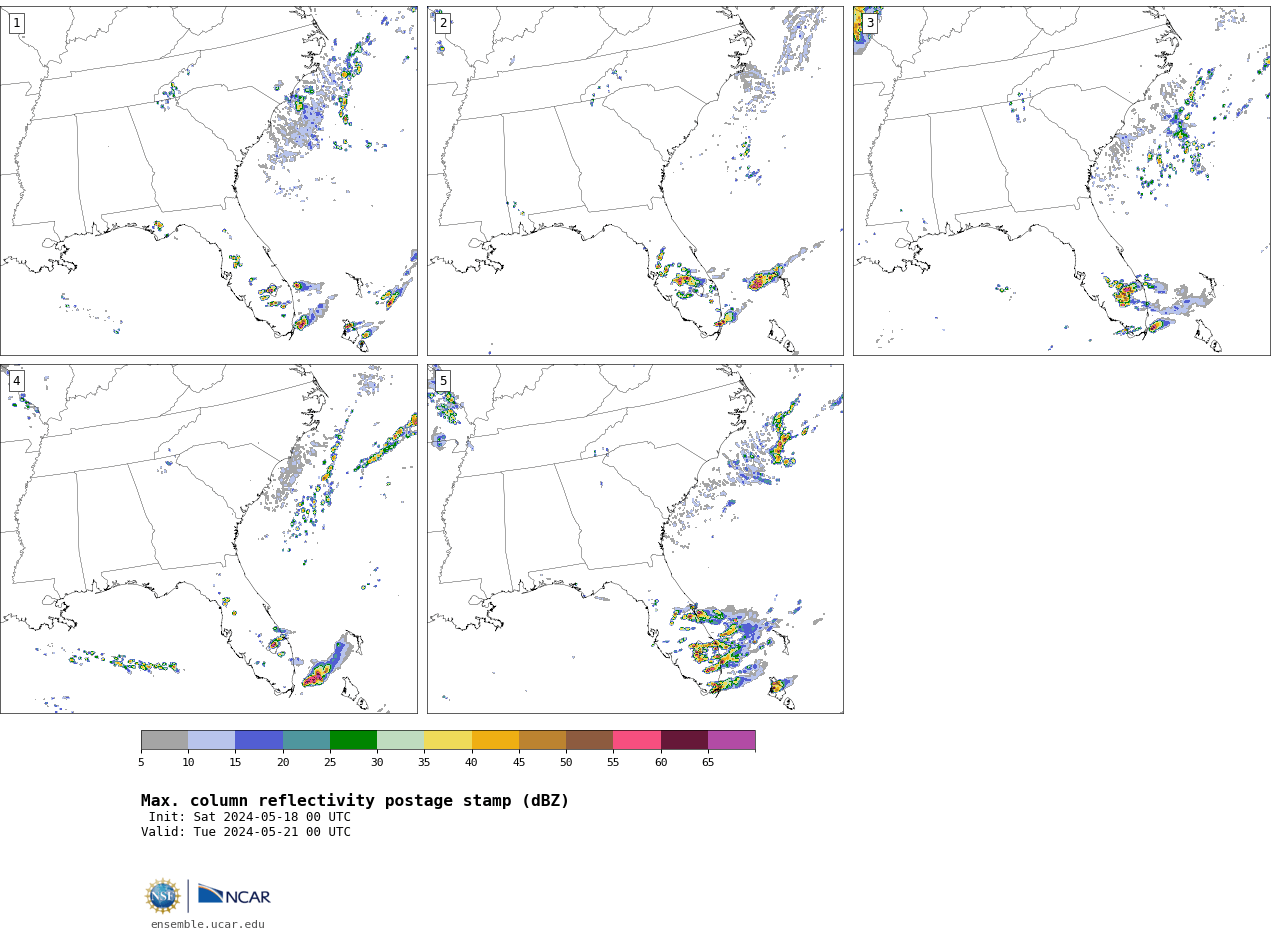Viewport: 1280px width, 936px height.
Task: Click the NCAR logo
Action: pyautogui.click(x=234, y=895)
